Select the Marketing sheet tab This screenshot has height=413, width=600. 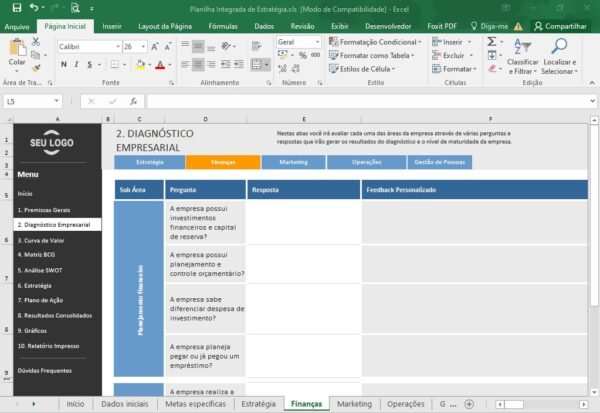(x=354, y=404)
